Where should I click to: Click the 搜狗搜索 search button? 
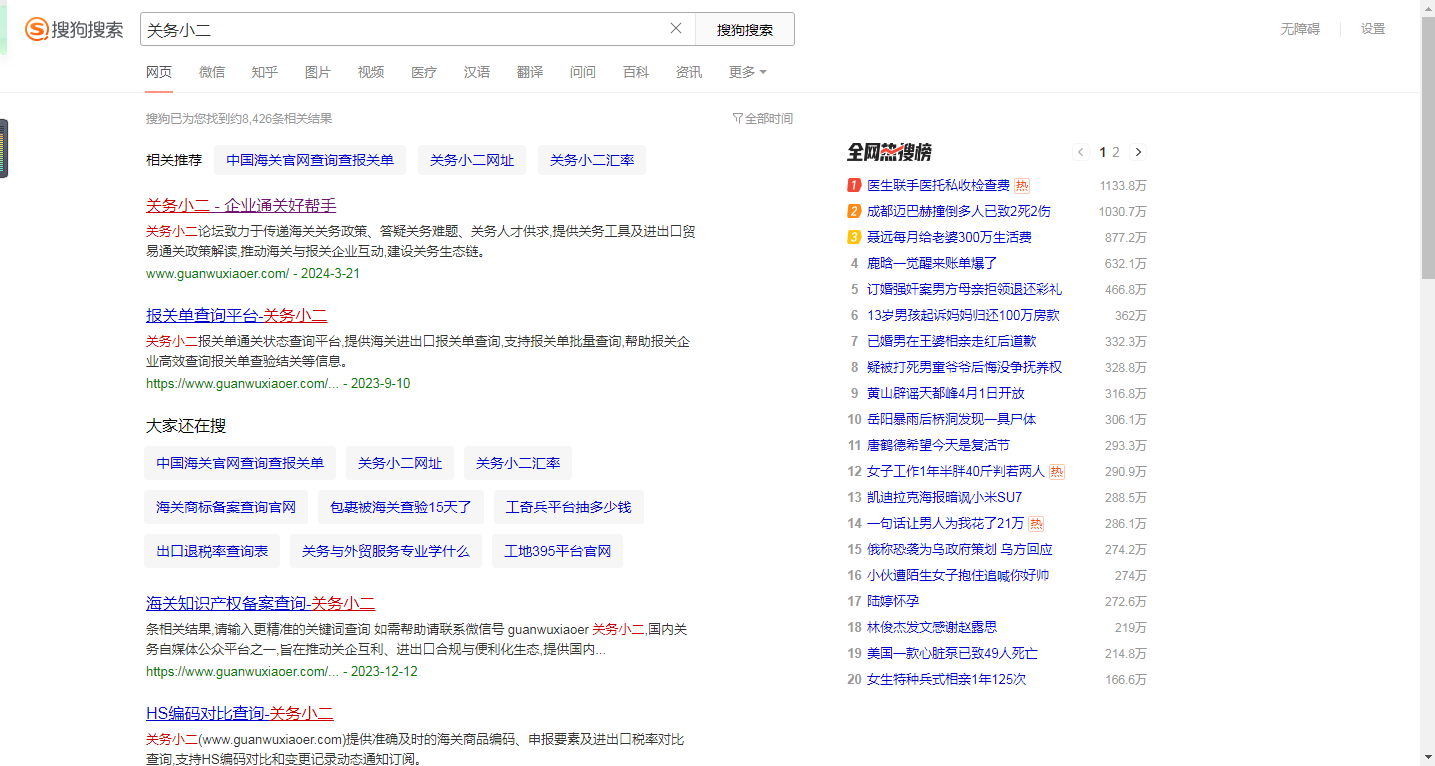pos(745,29)
